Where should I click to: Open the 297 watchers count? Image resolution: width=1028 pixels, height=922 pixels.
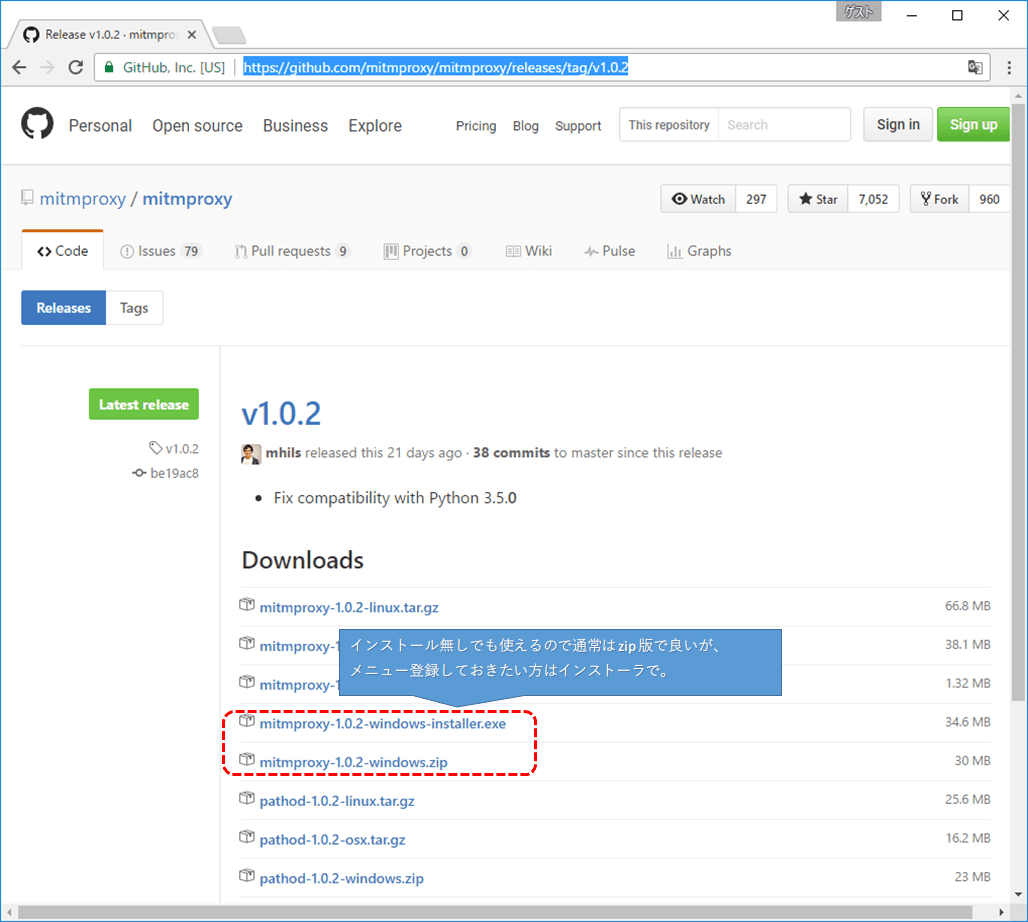click(x=756, y=199)
